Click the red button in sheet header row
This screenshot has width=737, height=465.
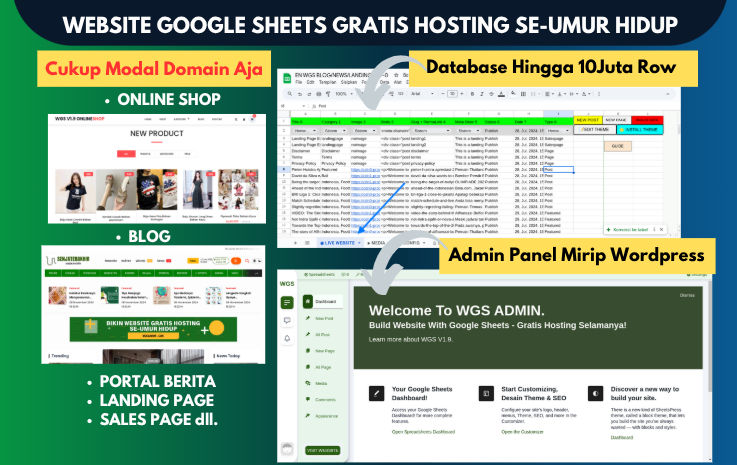click(x=647, y=120)
